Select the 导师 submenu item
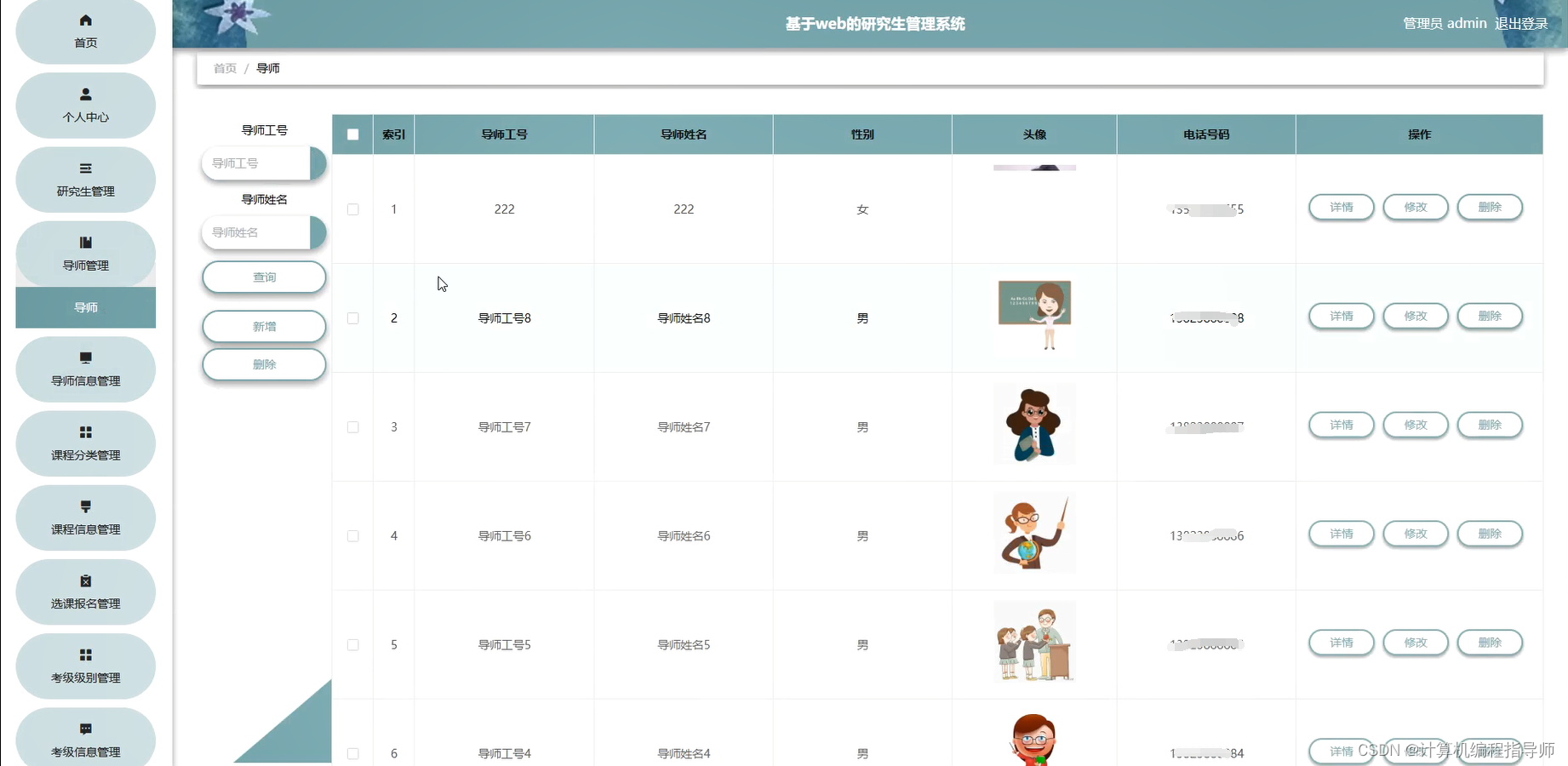This screenshot has height=766, width=1568. click(x=85, y=307)
